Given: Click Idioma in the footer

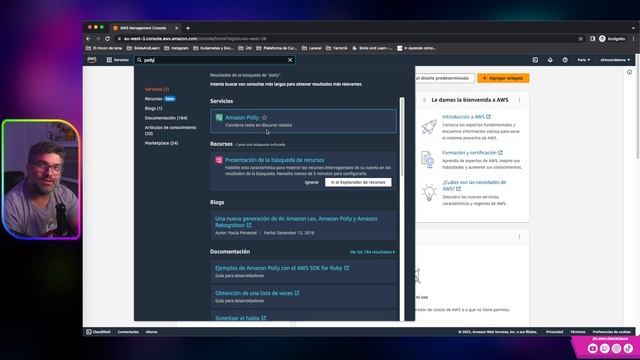Looking at the screenshot, I should (151, 332).
